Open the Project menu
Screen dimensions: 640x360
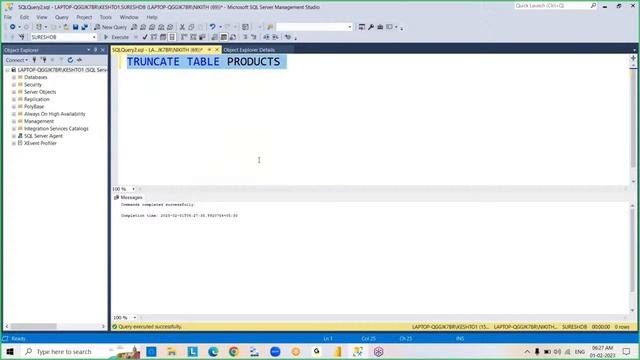tap(84, 17)
